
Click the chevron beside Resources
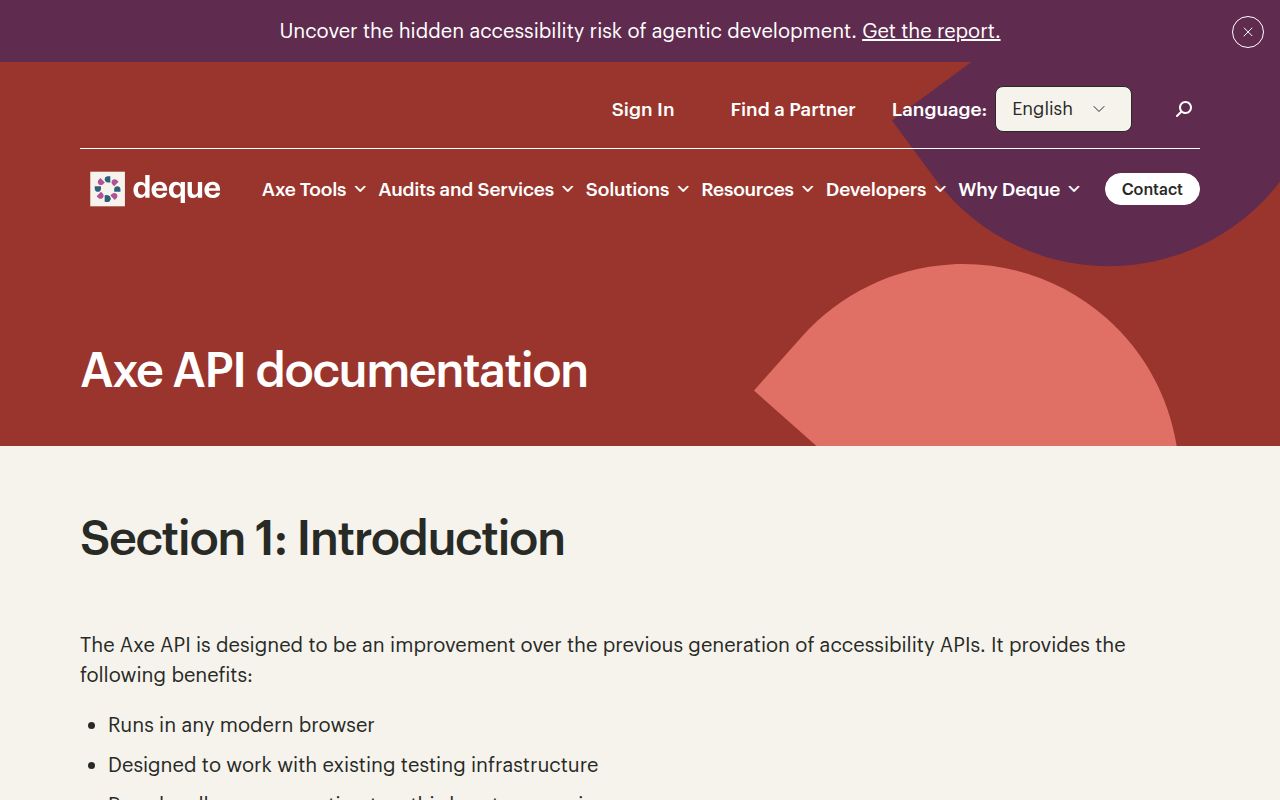(807, 189)
